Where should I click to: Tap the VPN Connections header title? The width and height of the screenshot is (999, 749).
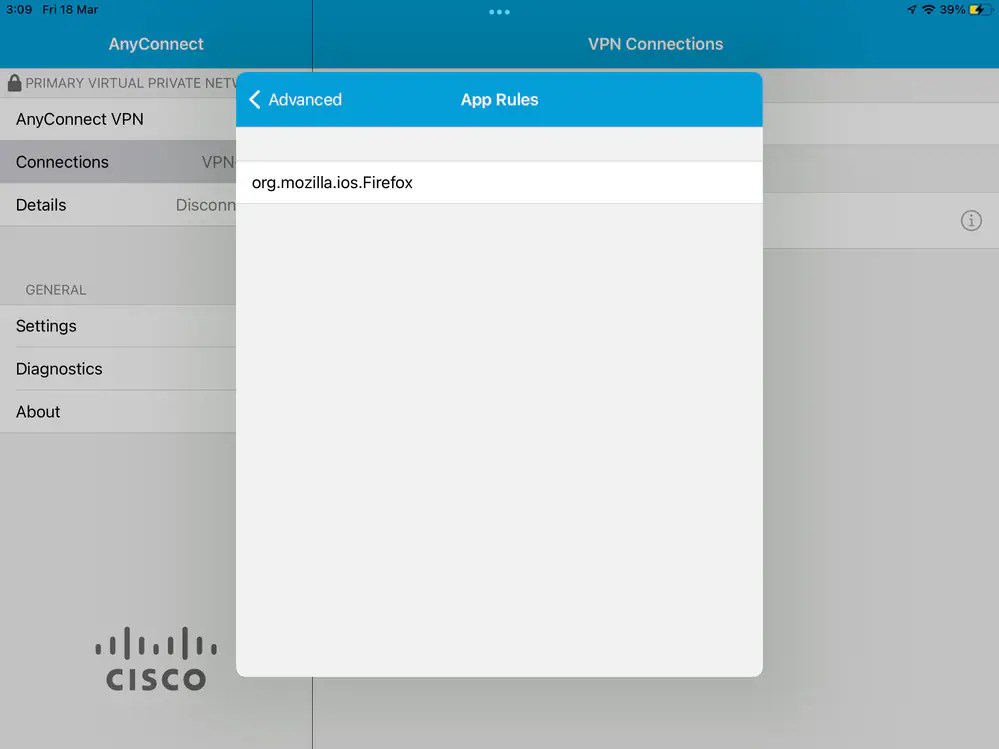(656, 44)
